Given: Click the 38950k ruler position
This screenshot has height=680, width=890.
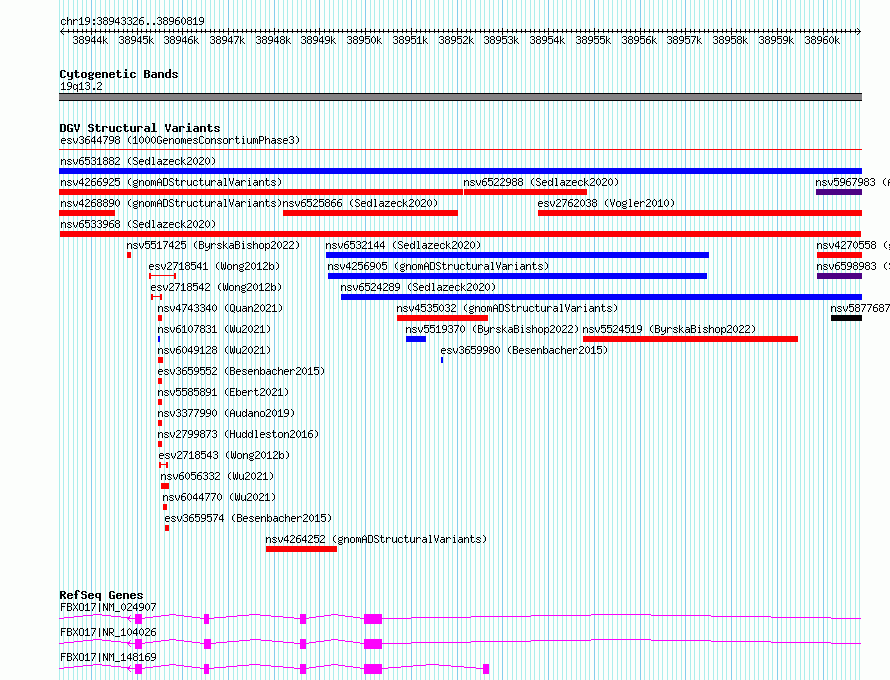Looking at the screenshot, I should click(x=364, y=40).
